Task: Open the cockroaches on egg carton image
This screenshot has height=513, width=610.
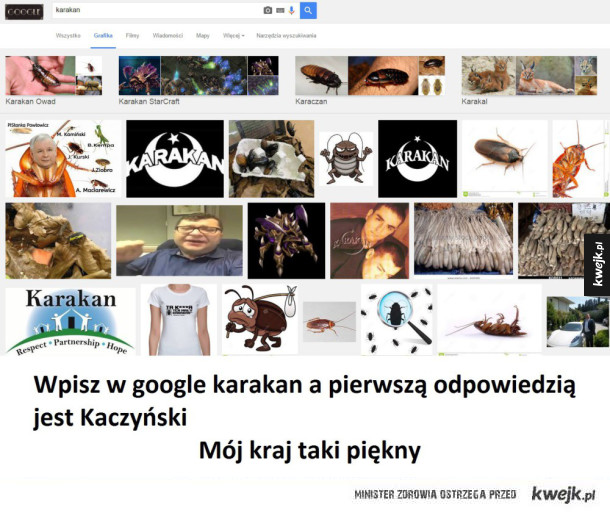Action: (271, 159)
